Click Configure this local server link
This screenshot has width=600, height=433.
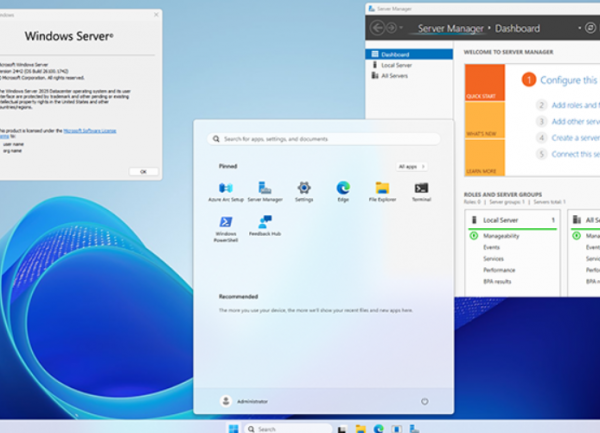[x=569, y=80]
